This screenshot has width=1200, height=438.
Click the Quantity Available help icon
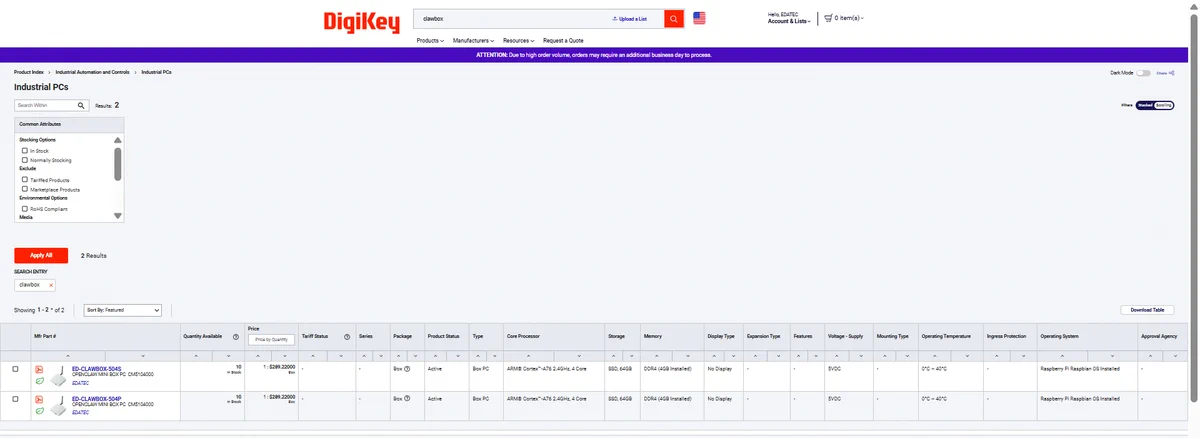[x=235, y=337]
